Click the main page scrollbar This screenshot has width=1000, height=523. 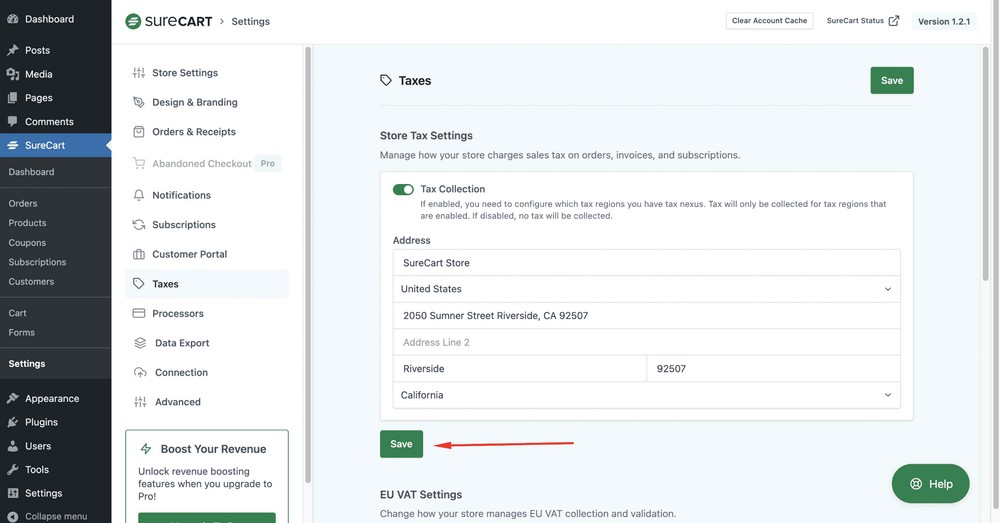click(x=985, y=164)
